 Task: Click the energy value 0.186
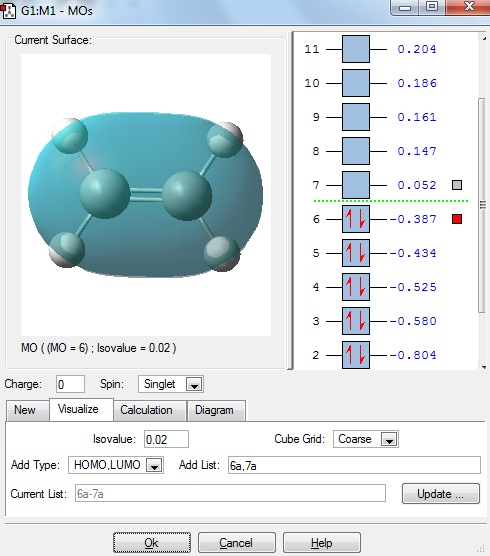417,83
